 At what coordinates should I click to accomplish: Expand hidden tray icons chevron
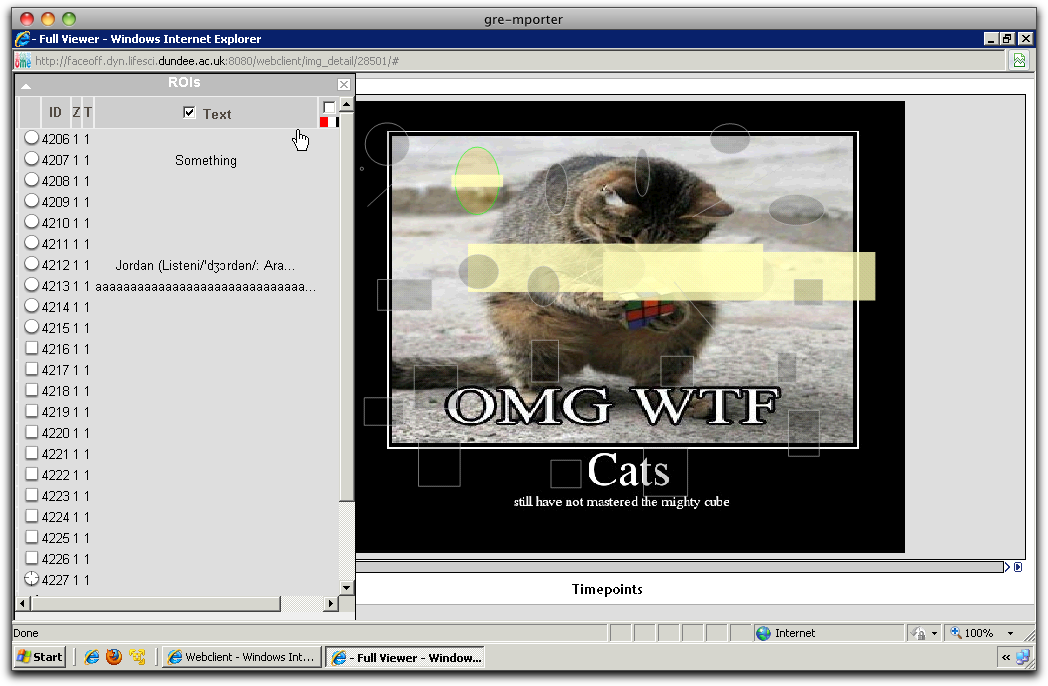[1006, 657]
